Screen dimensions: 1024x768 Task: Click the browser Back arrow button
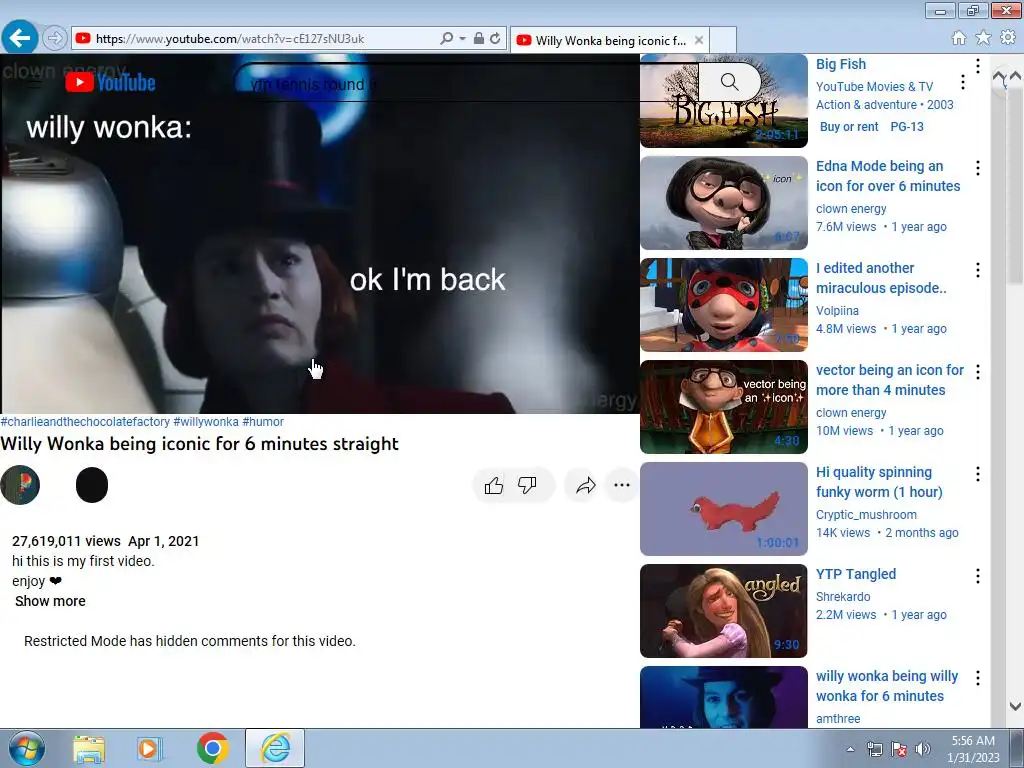(x=20, y=38)
